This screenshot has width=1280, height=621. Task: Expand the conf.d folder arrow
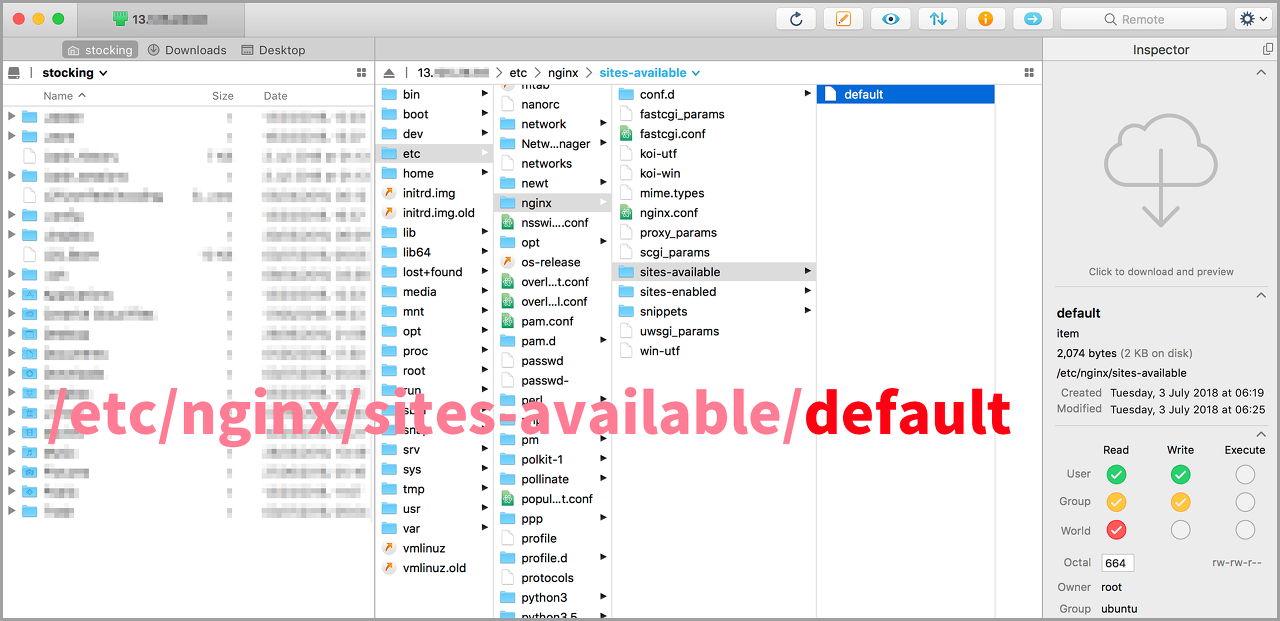click(807, 94)
